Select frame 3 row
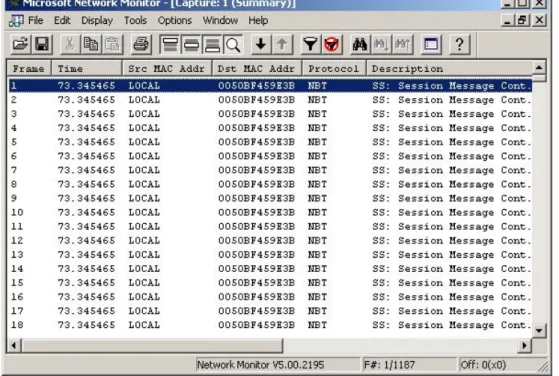This screenshot has height=376, width=559. pos(270,114)
